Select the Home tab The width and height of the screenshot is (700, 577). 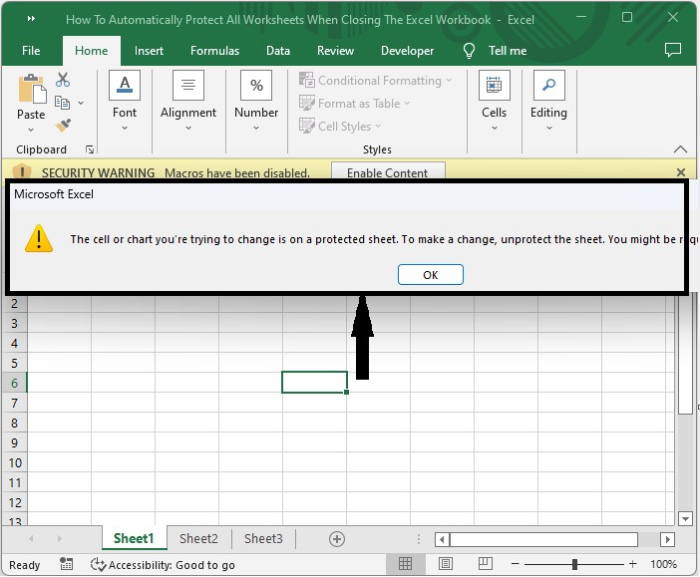pyautogui.click(x=92, y=51)
